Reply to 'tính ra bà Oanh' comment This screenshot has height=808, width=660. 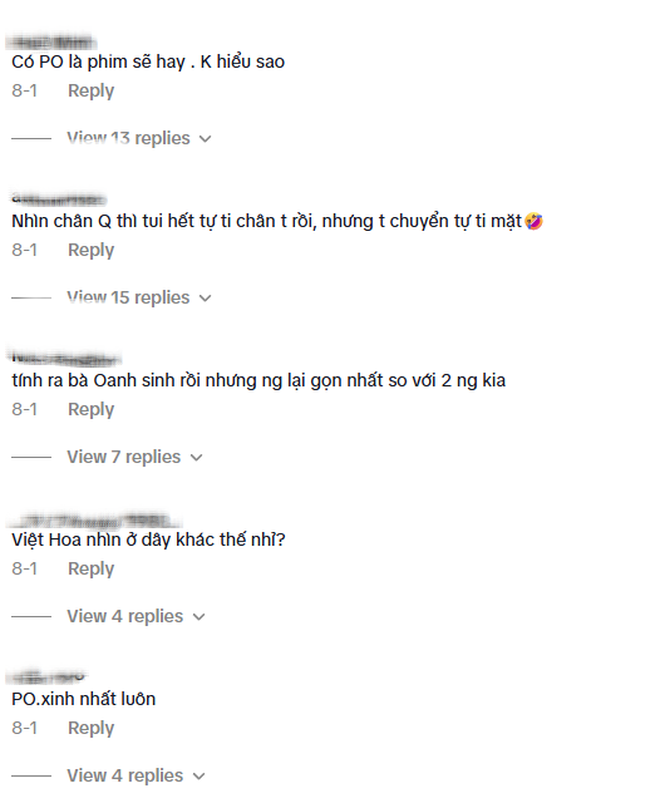click(91, 409)
